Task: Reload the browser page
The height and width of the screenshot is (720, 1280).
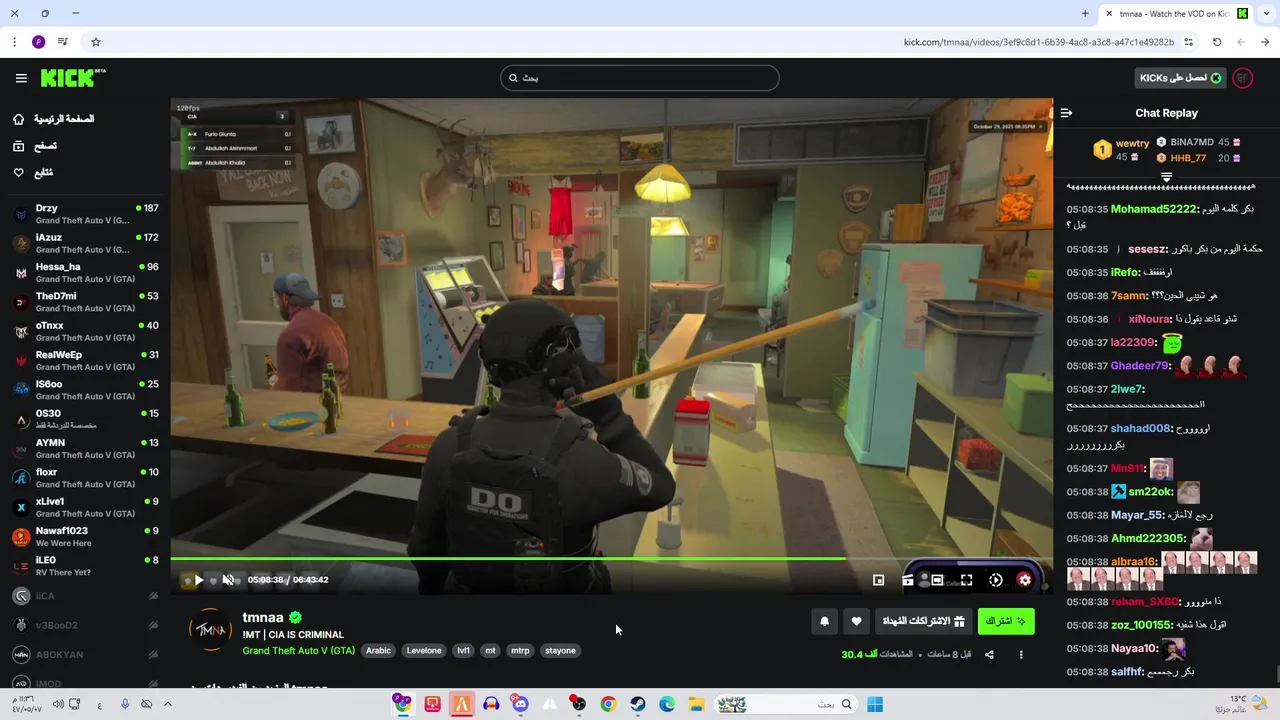Action: [x=1217, y=42]
